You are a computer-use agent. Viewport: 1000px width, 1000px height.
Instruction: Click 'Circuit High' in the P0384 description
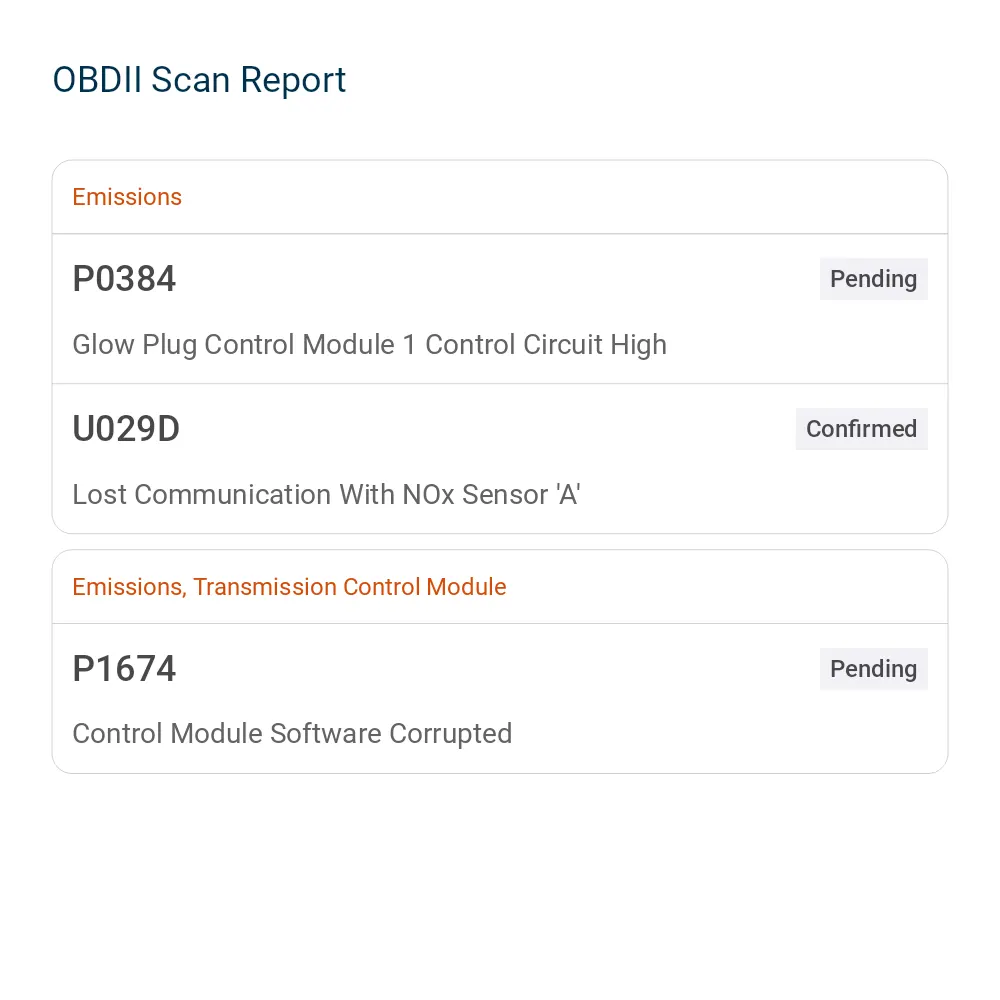(x=594, y=344)
